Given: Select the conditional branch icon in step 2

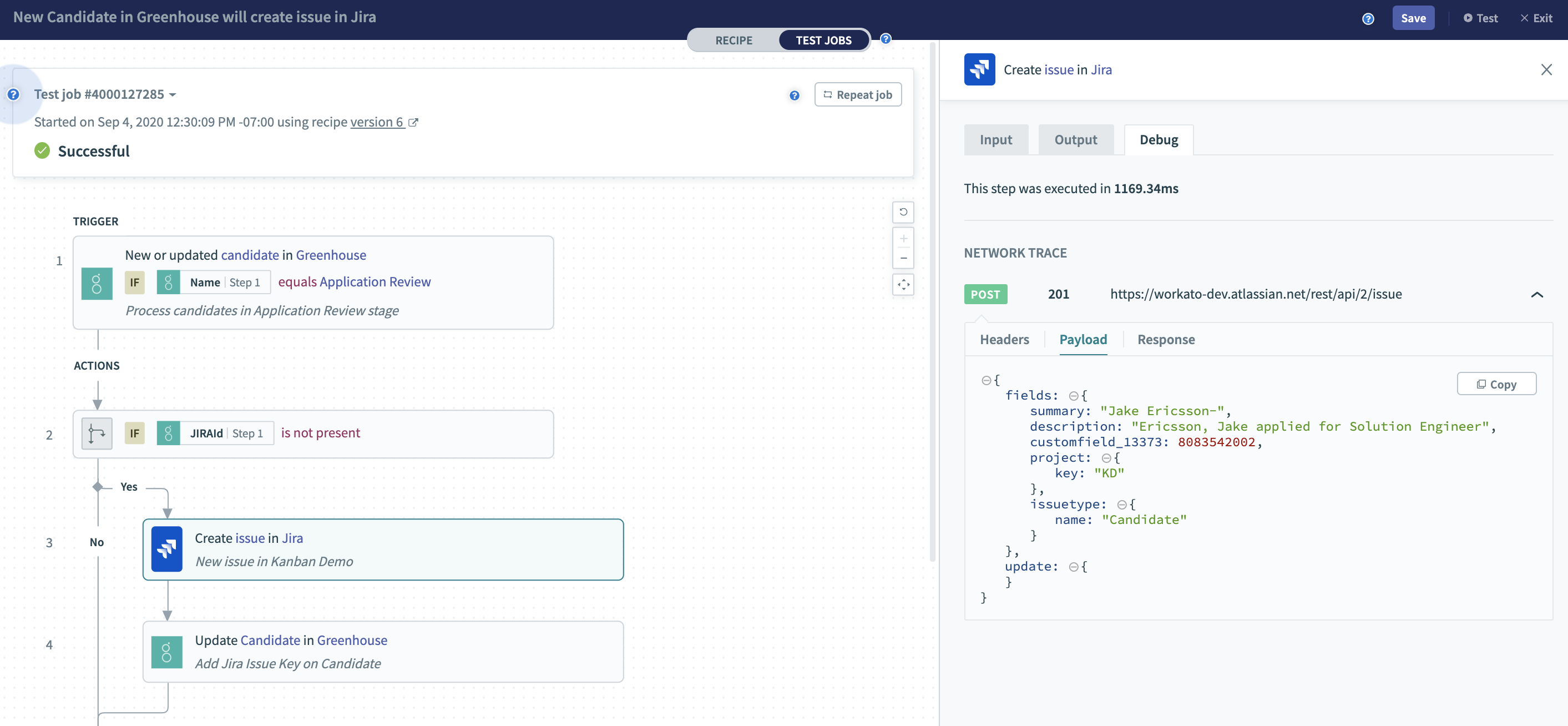Looking at the screenshot, I should point(97,433).
